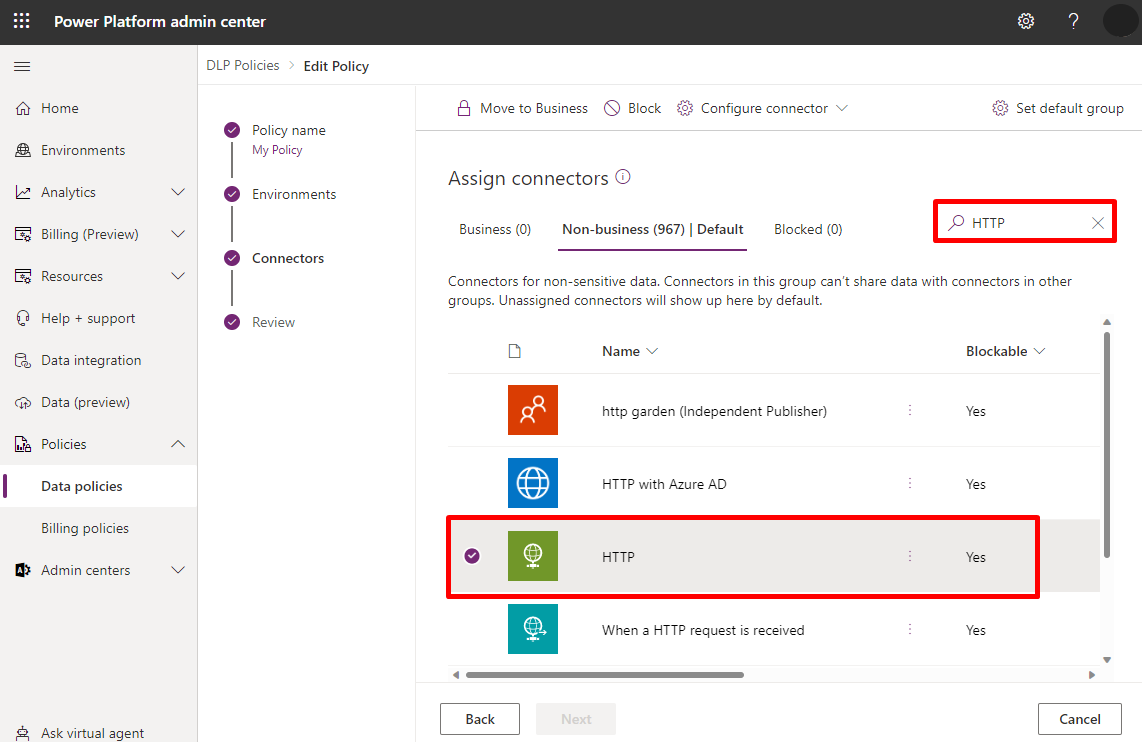Select When a HTTP request is received

pyautogui.click(x=703, y=630)
